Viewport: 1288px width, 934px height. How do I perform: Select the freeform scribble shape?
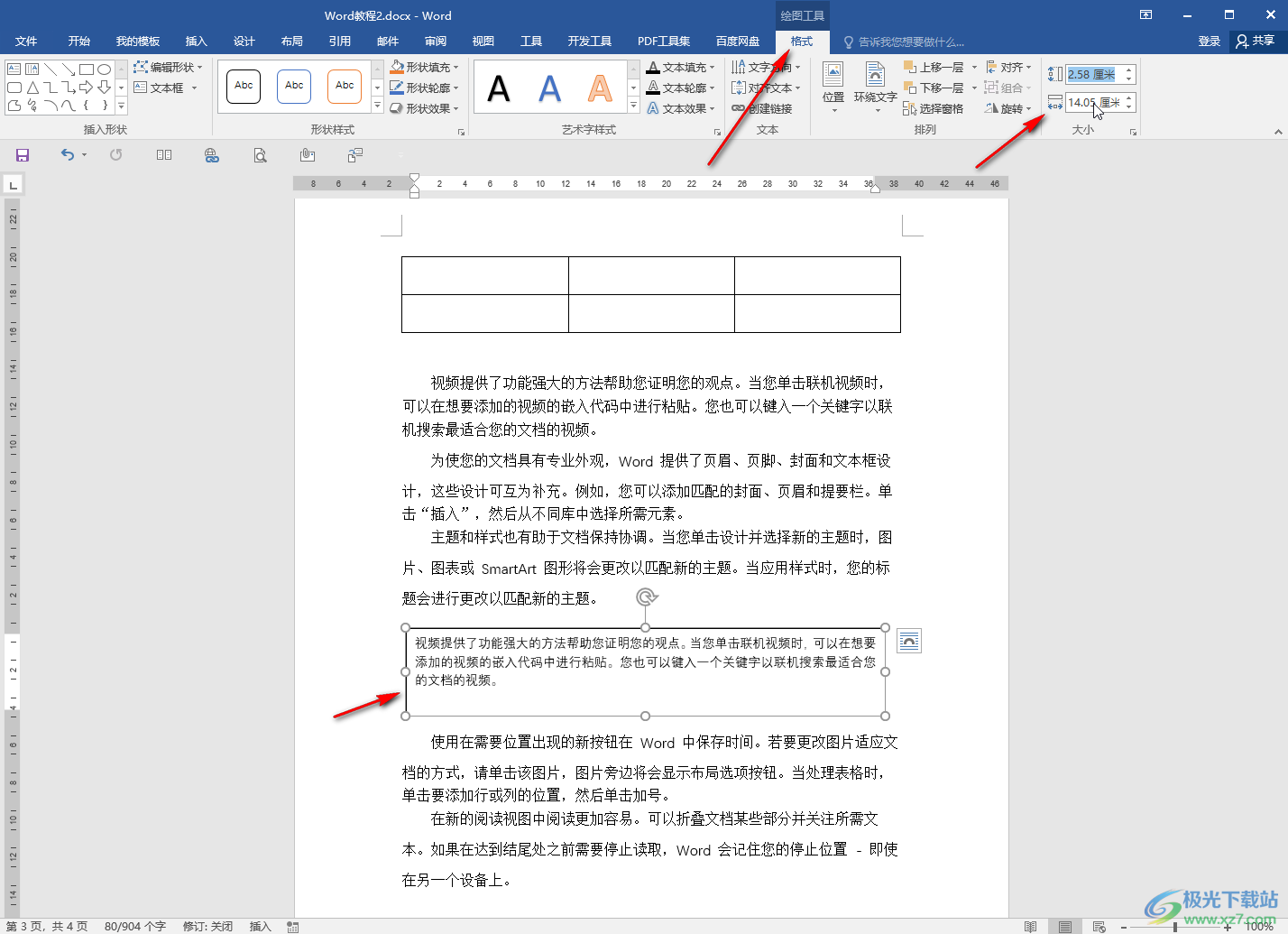click(x=32, y=106)
